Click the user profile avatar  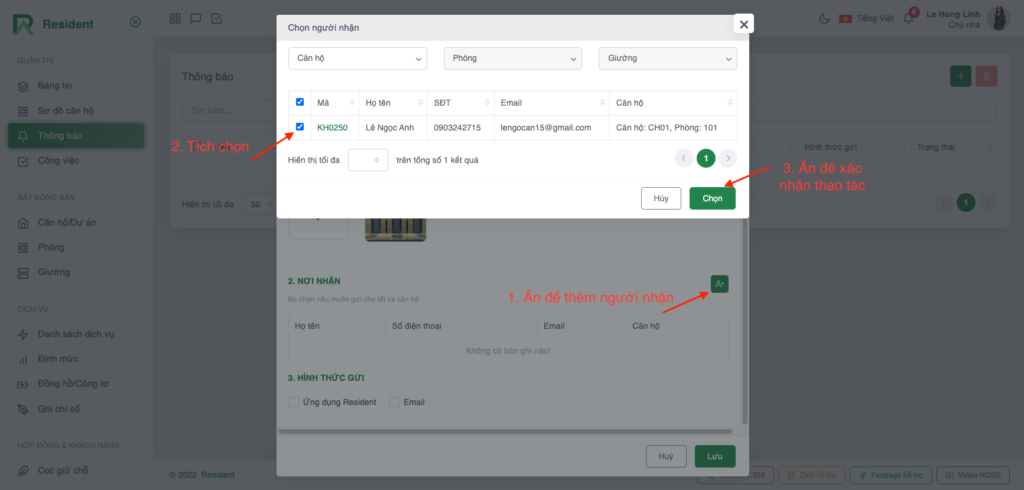(x=998, y=18)
